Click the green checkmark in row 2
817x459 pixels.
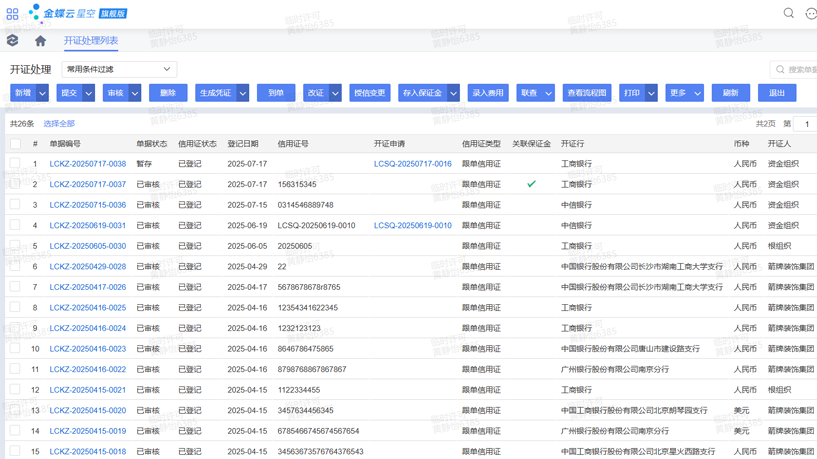coord(531,184)
